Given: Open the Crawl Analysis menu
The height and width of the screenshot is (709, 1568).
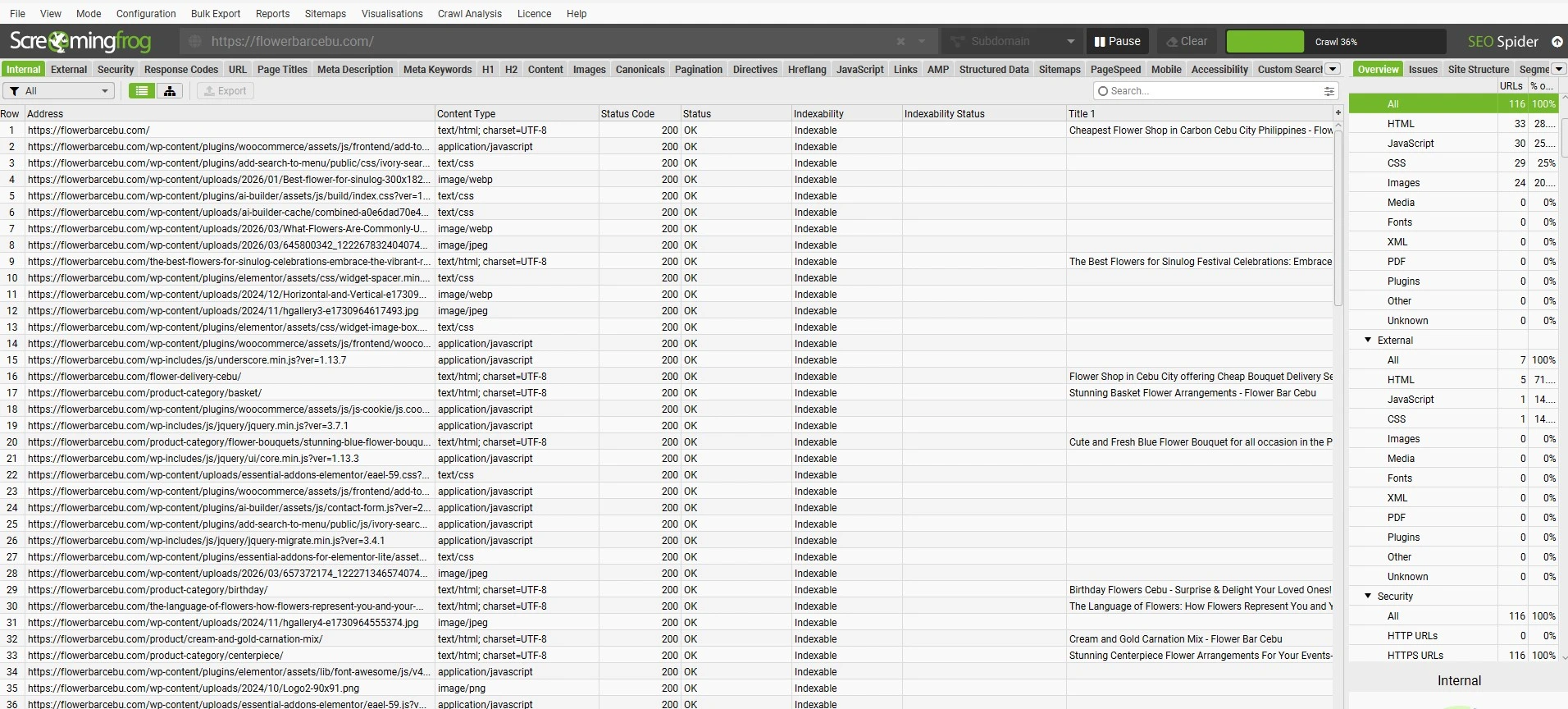Looking at the screenshot, I should coord(469,13).
